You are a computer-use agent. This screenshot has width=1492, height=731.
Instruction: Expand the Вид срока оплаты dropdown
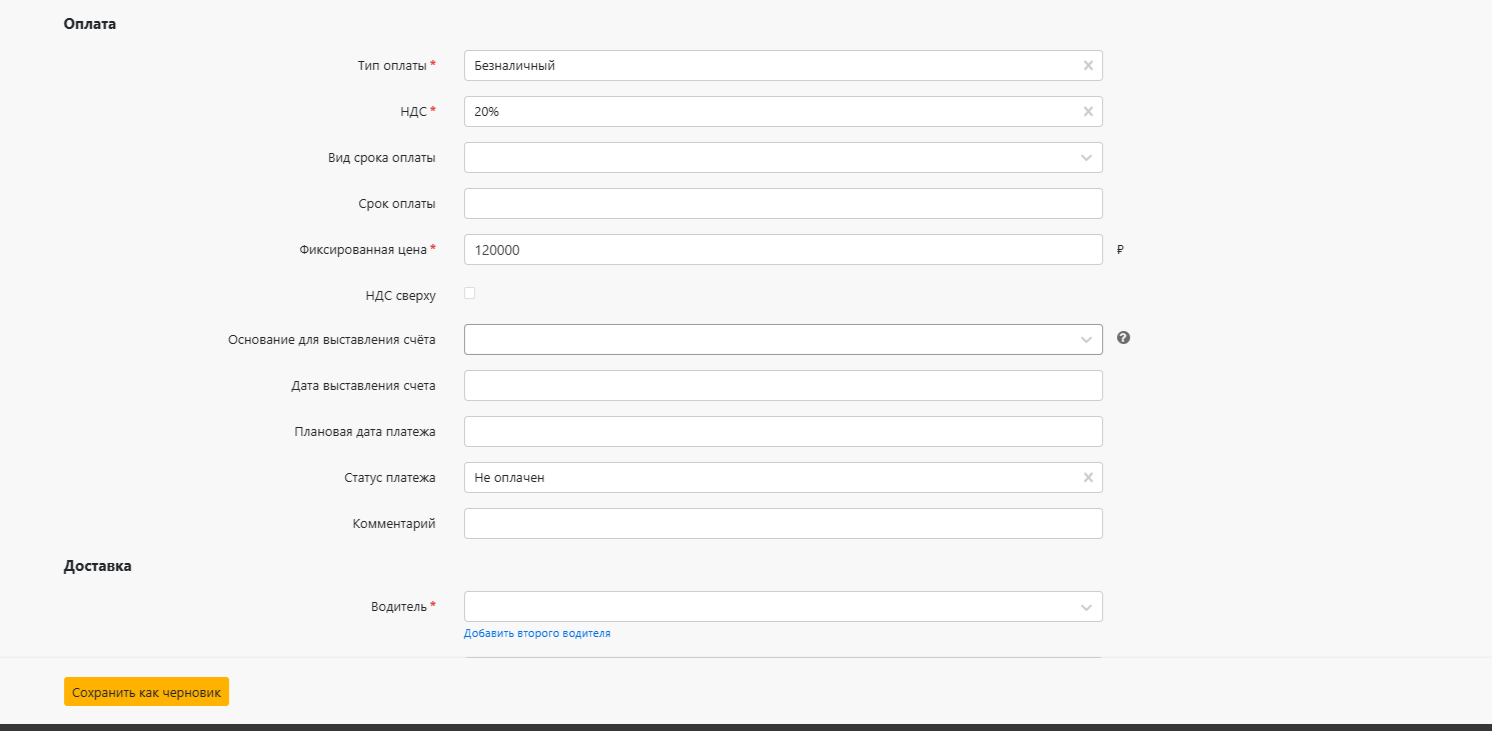click(x=1086, y=158)
